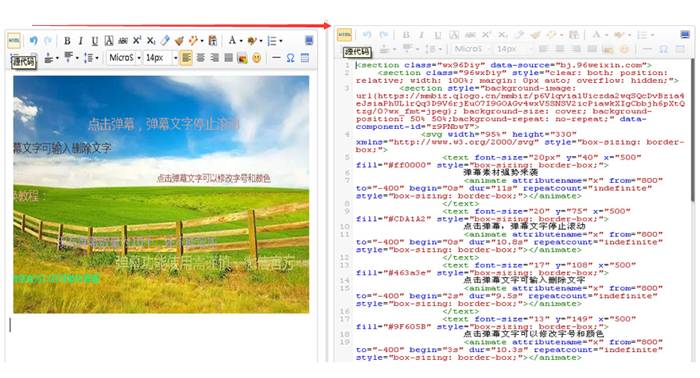This screenshot has width=700, height=378.
Task: Toggle italic formatting in left editor
Action: coord(81,41)
